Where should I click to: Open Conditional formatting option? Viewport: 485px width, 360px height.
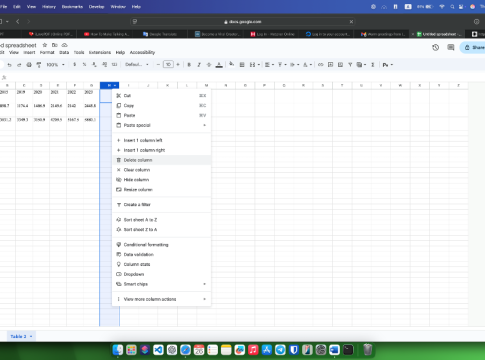point(161,244)
